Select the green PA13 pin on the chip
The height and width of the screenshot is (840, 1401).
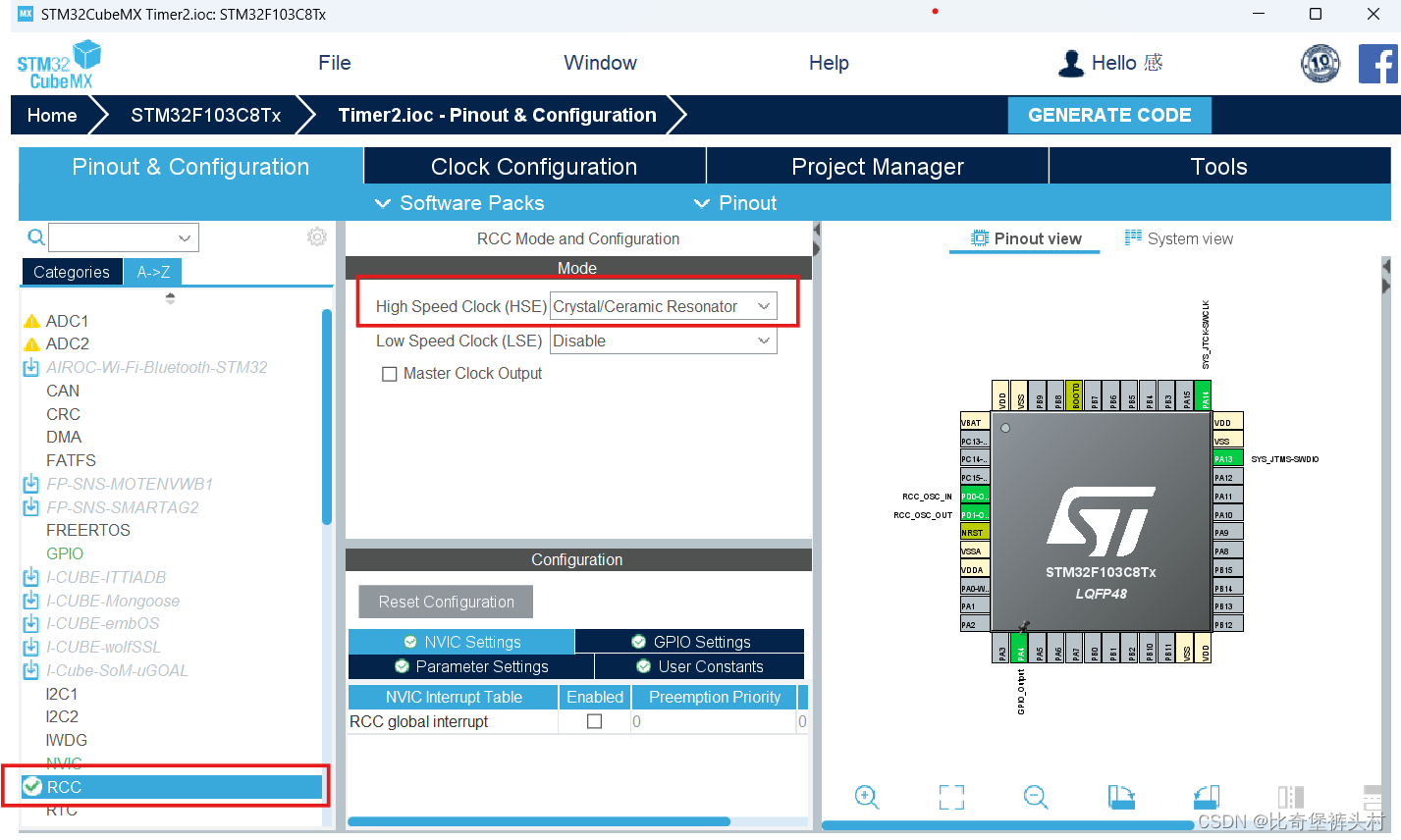click(1228, 459)
